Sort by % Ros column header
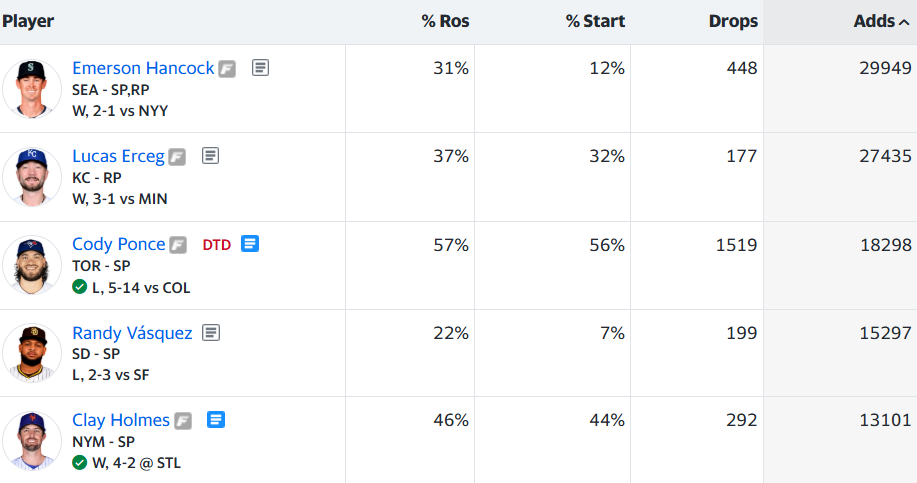Screen dimensions: 917x483 445,21
